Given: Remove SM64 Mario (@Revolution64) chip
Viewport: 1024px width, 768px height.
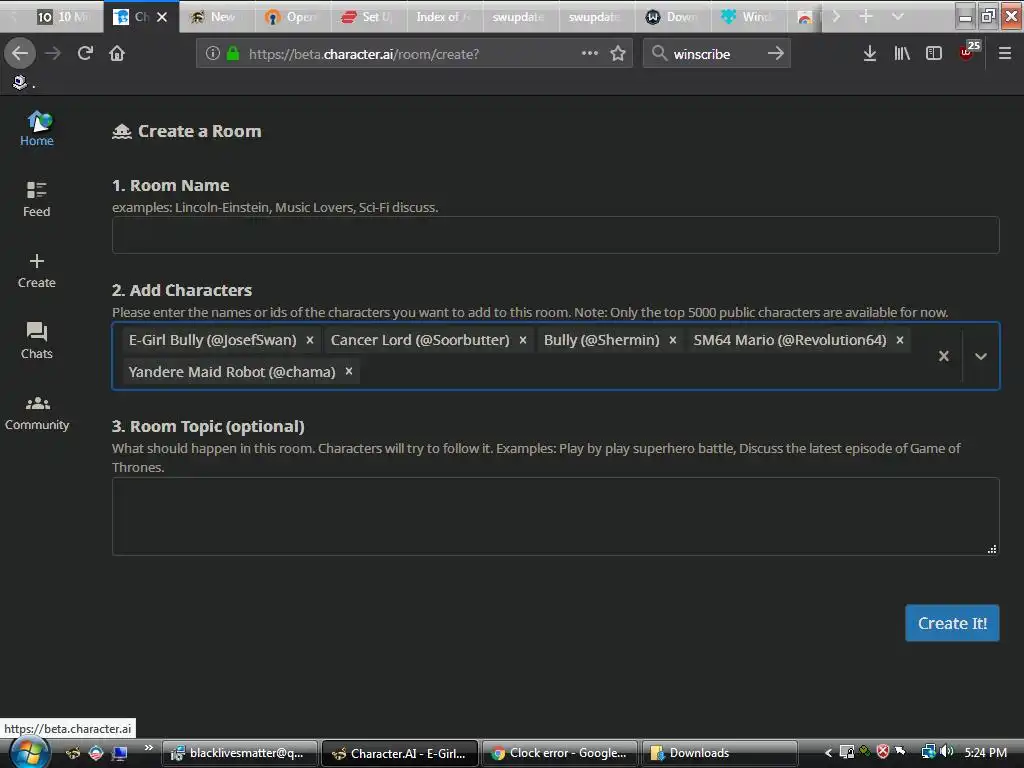Looking at the screenshot, I should pos(900,340).
